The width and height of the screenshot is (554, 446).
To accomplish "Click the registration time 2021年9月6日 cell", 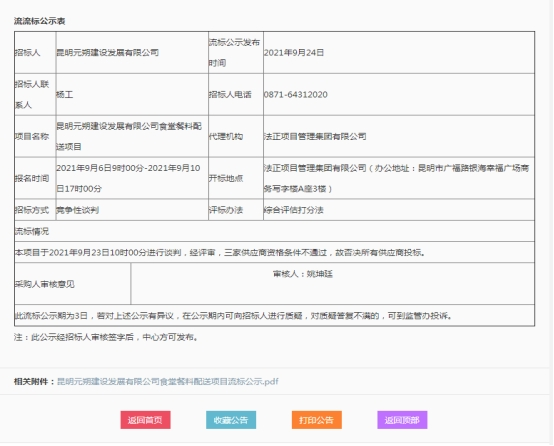I will [x=132, y=178].
